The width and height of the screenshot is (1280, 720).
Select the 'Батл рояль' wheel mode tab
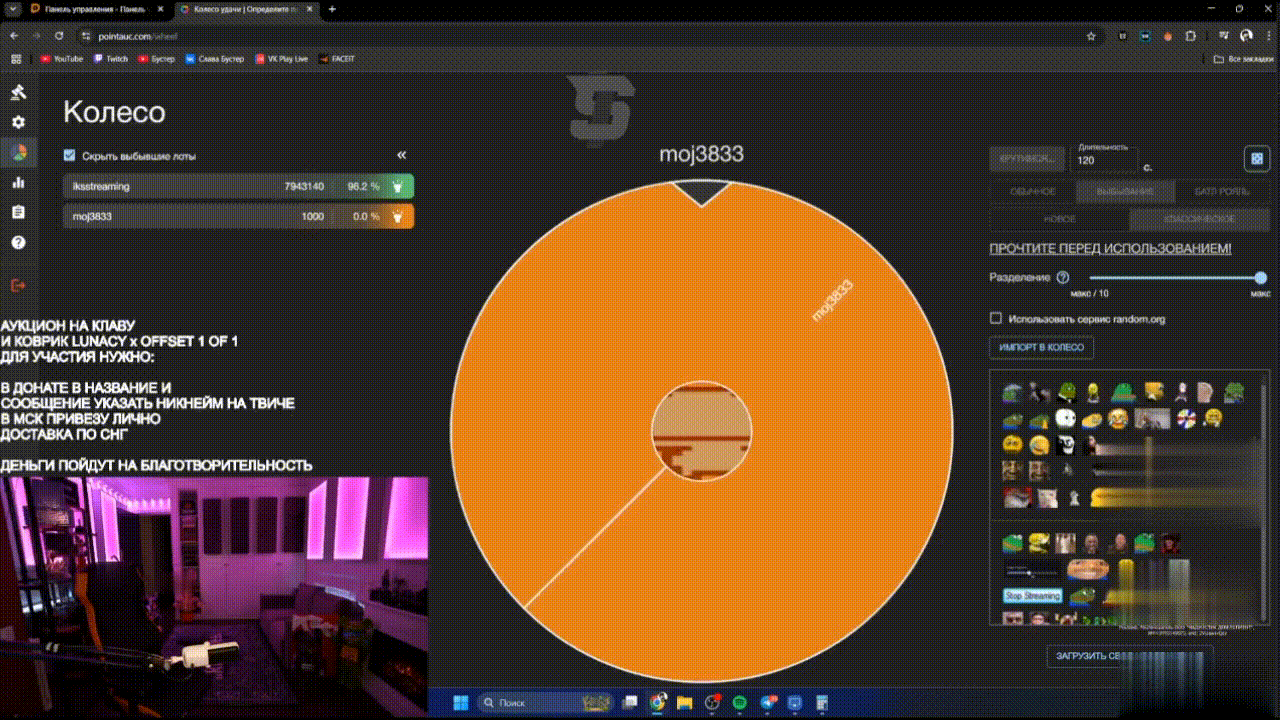tap(1221, 191)
